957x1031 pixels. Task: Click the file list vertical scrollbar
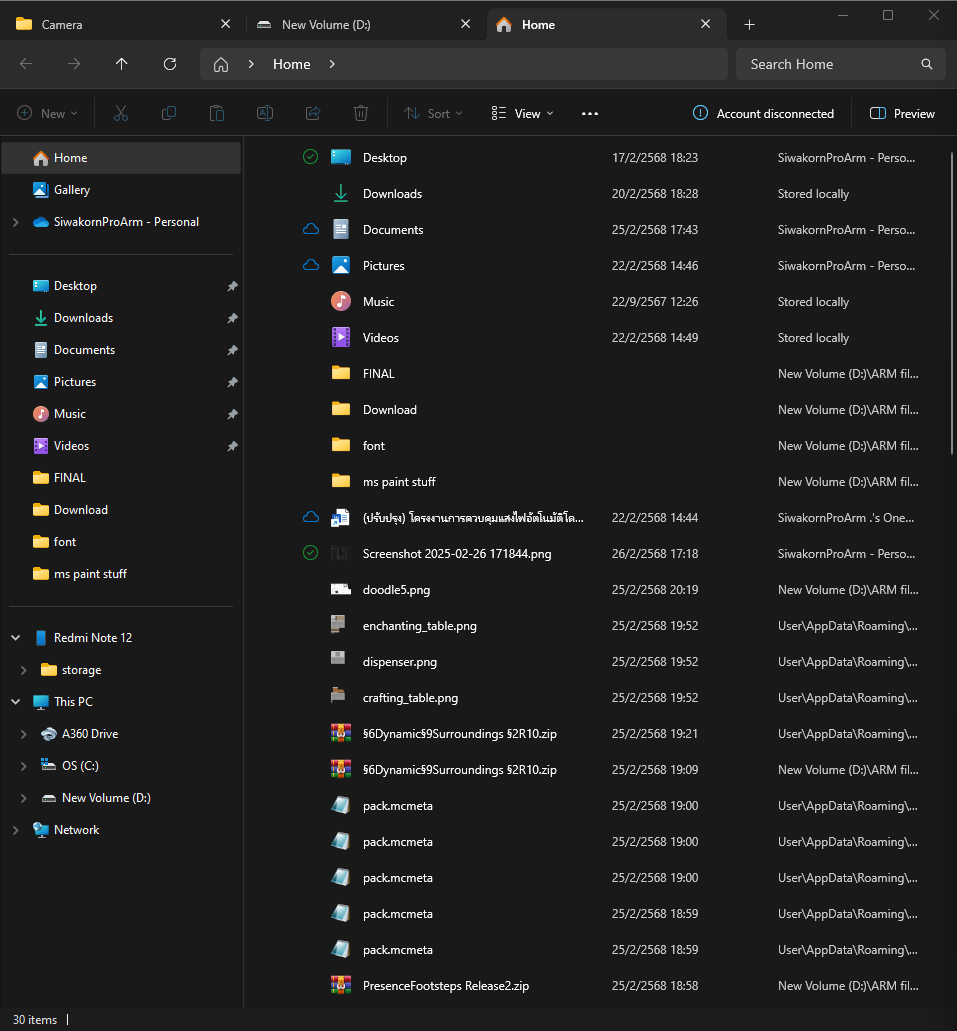(951, 302)
